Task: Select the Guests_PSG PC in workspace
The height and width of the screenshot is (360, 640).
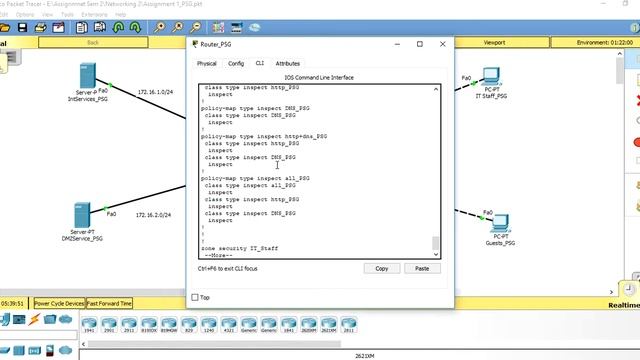Action: click(x=500, y=223)
